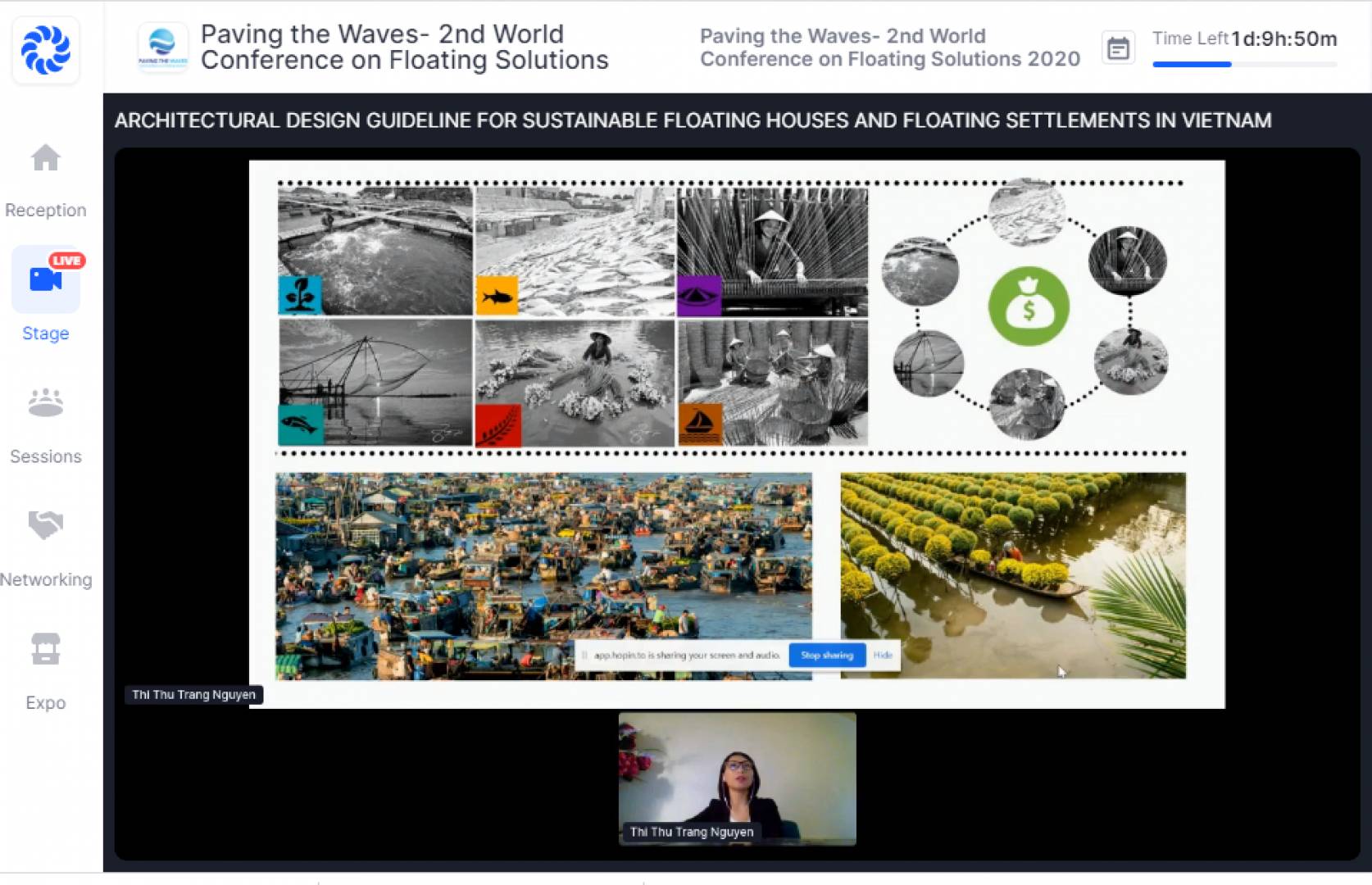The height and width of the screenshot is (885, 1372).
Task: Click the speaker webcam video thumbnail
Action: pos(737,778)
